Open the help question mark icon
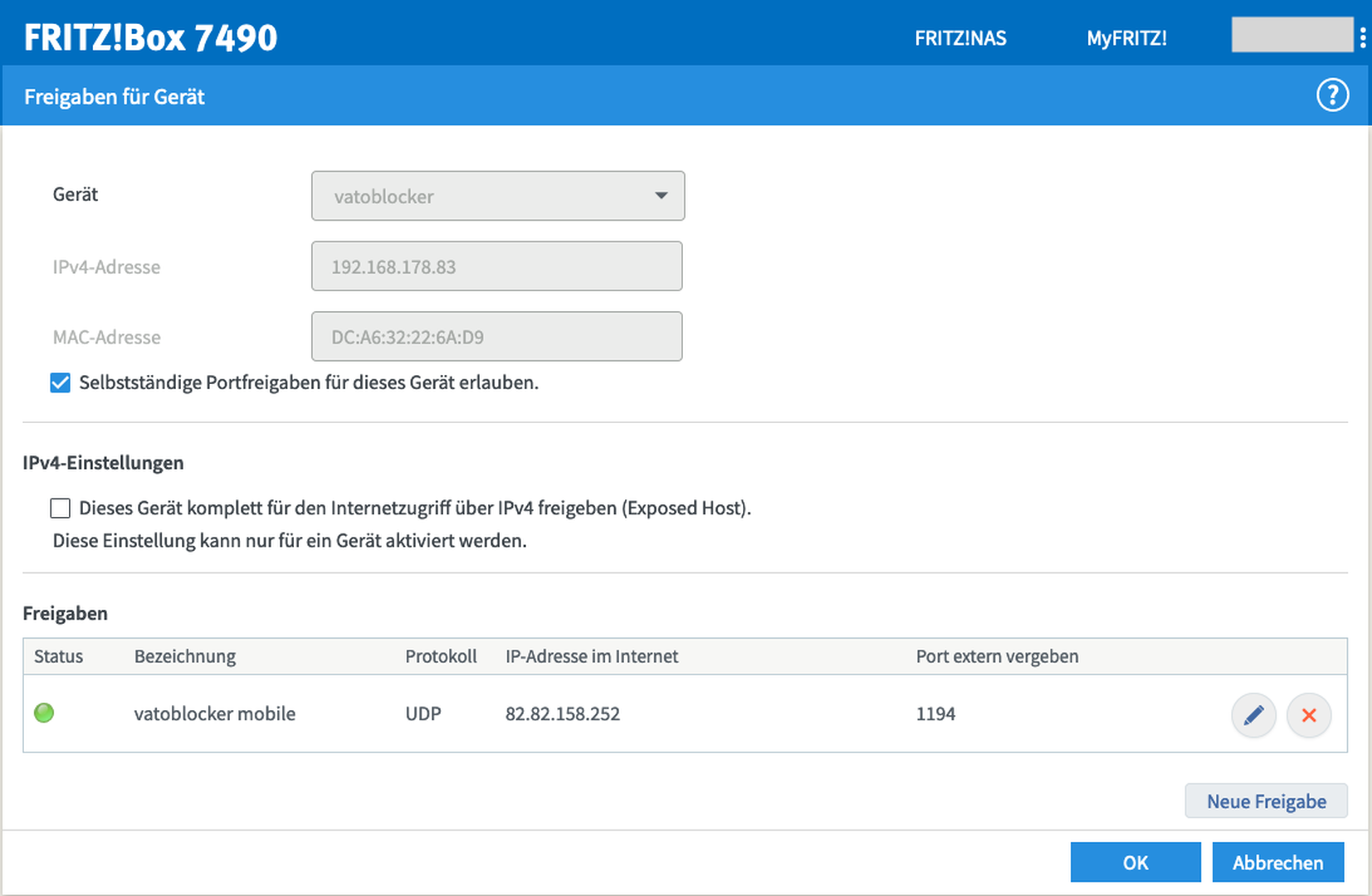 [1332, 95]
